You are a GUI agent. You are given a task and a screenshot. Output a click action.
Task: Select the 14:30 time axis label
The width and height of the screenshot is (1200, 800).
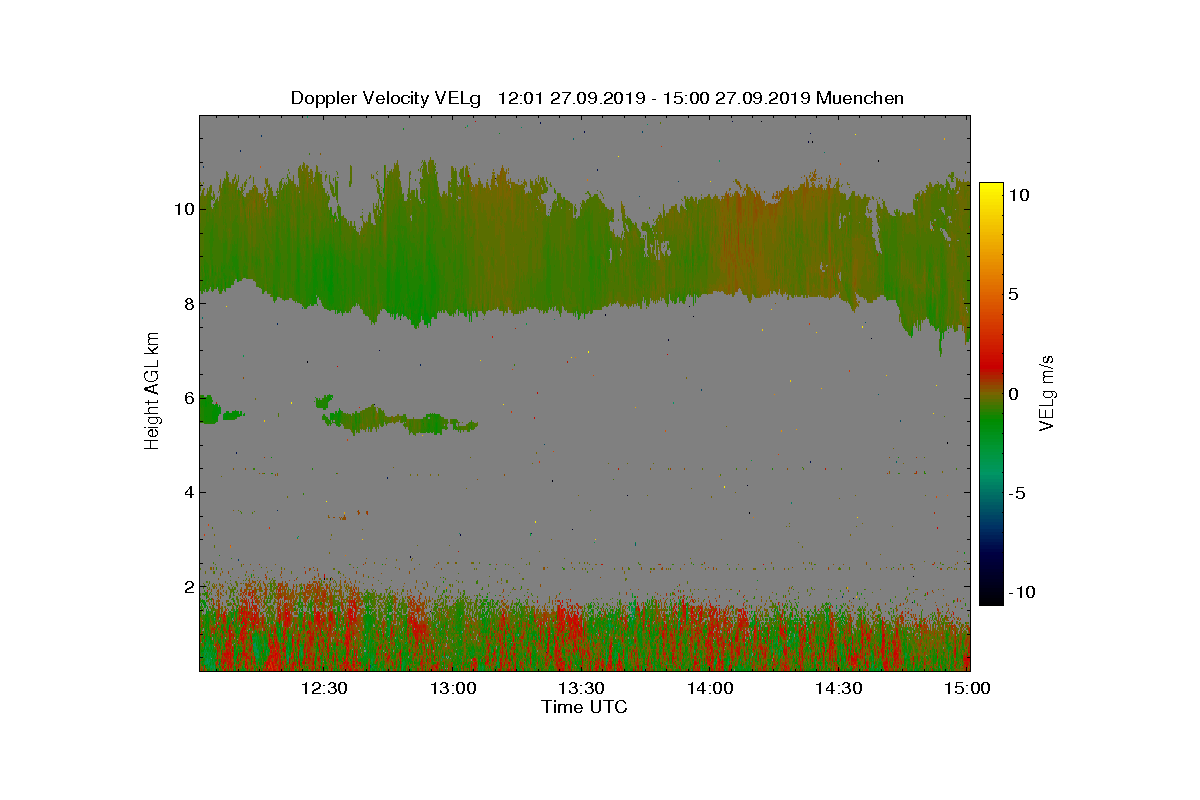[838, 688]
